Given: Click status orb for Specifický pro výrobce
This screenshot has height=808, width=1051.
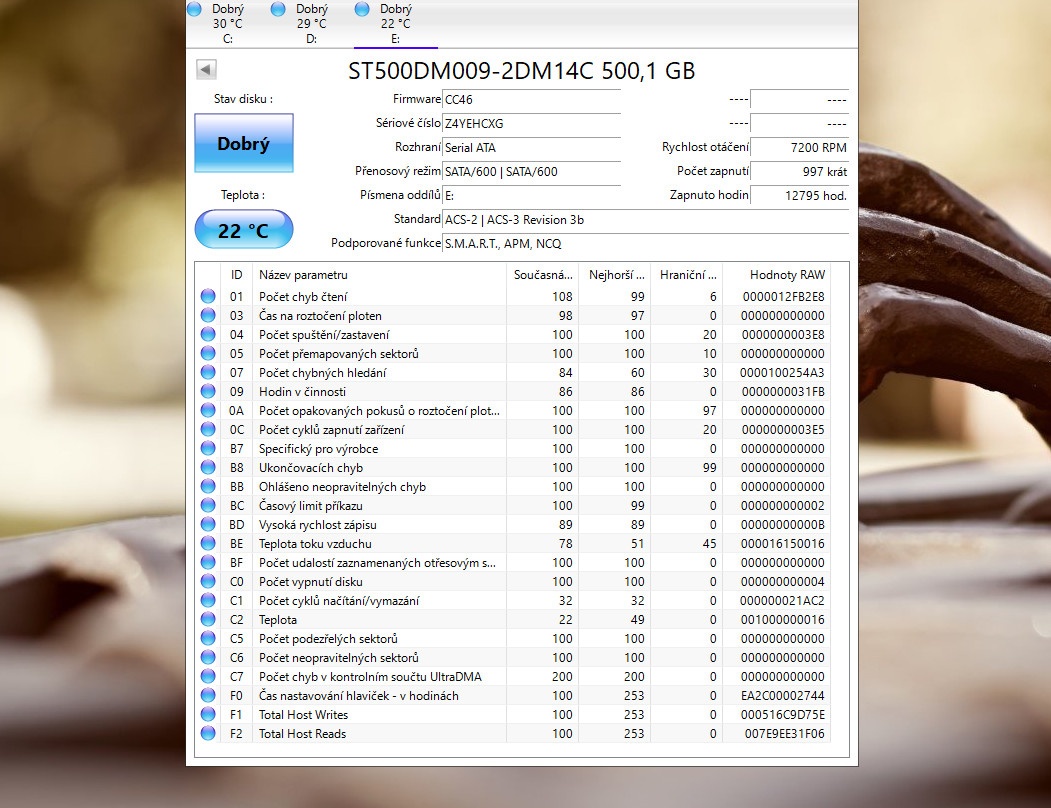Looking at the screenshot, I should point(208,448).
